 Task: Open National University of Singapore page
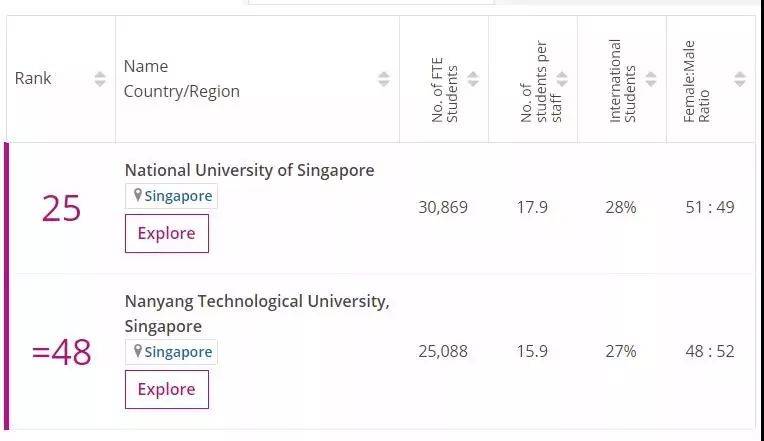tap(249, 170)
